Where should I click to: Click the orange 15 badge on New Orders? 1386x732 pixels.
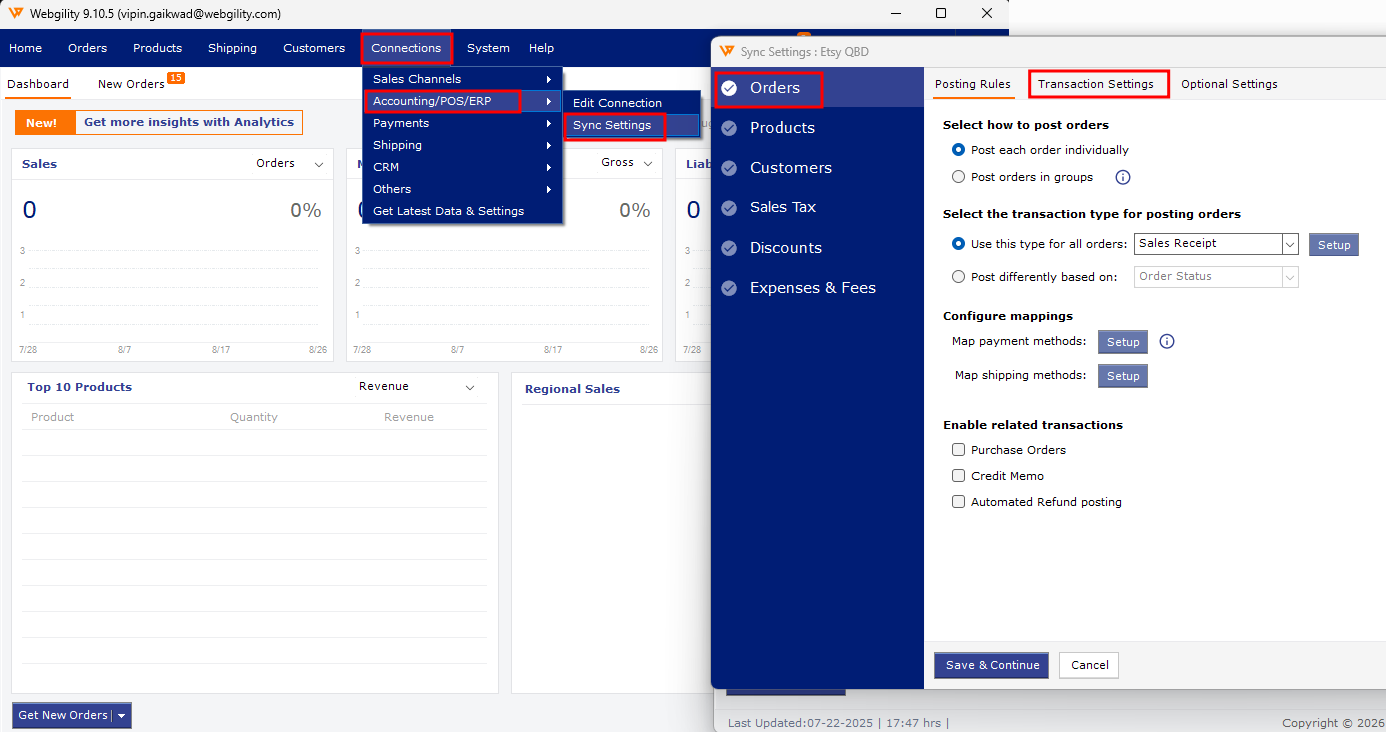175,78
